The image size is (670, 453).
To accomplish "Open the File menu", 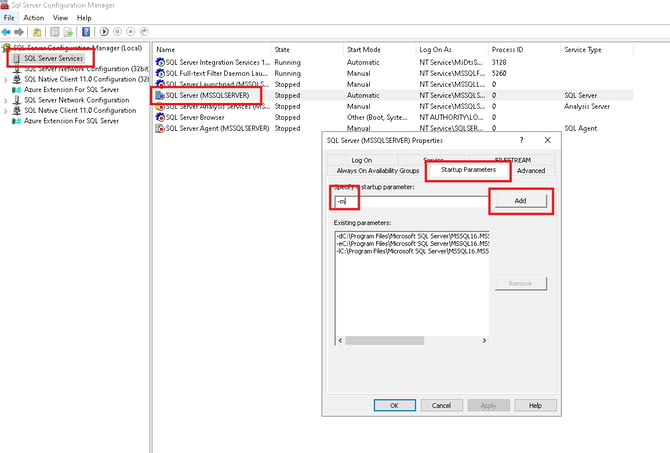I will tap(9, 18).
